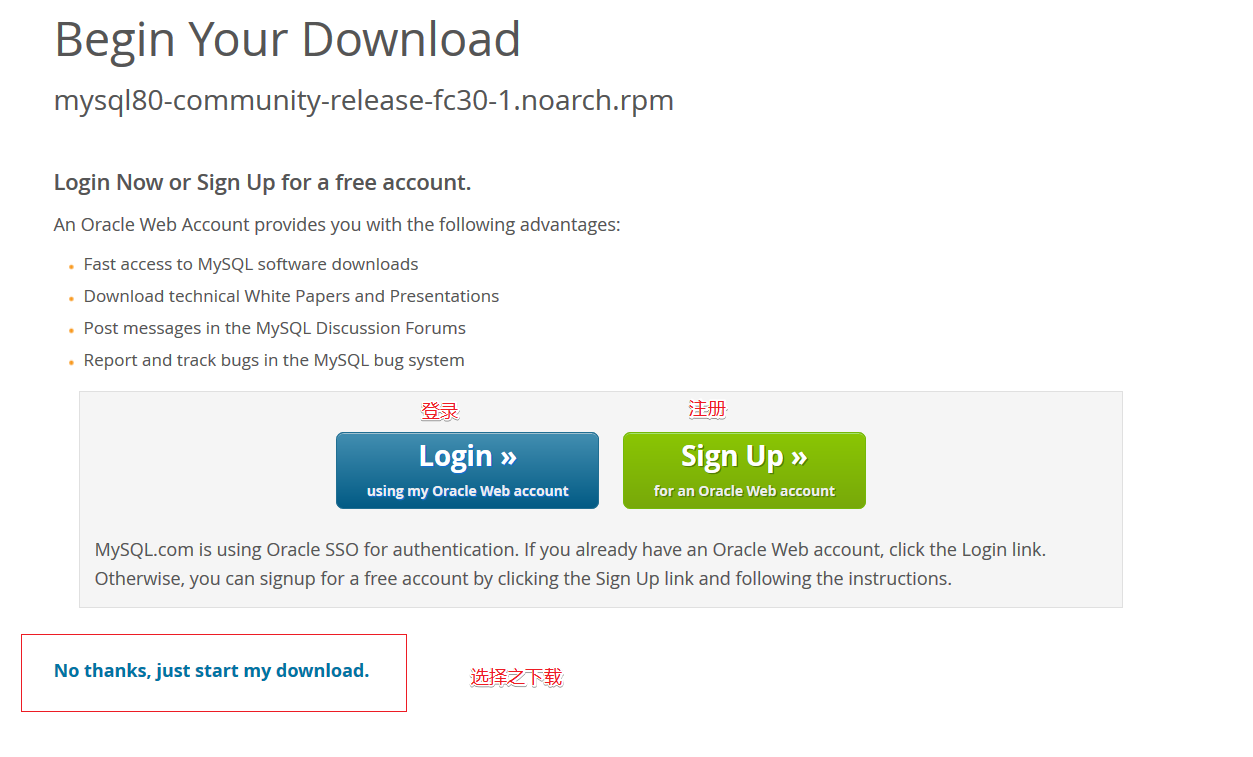1253x757 pixels.
Task: Click the 'MySQL.com is using Oracle SSO' sentence
Action: [570, 550]
